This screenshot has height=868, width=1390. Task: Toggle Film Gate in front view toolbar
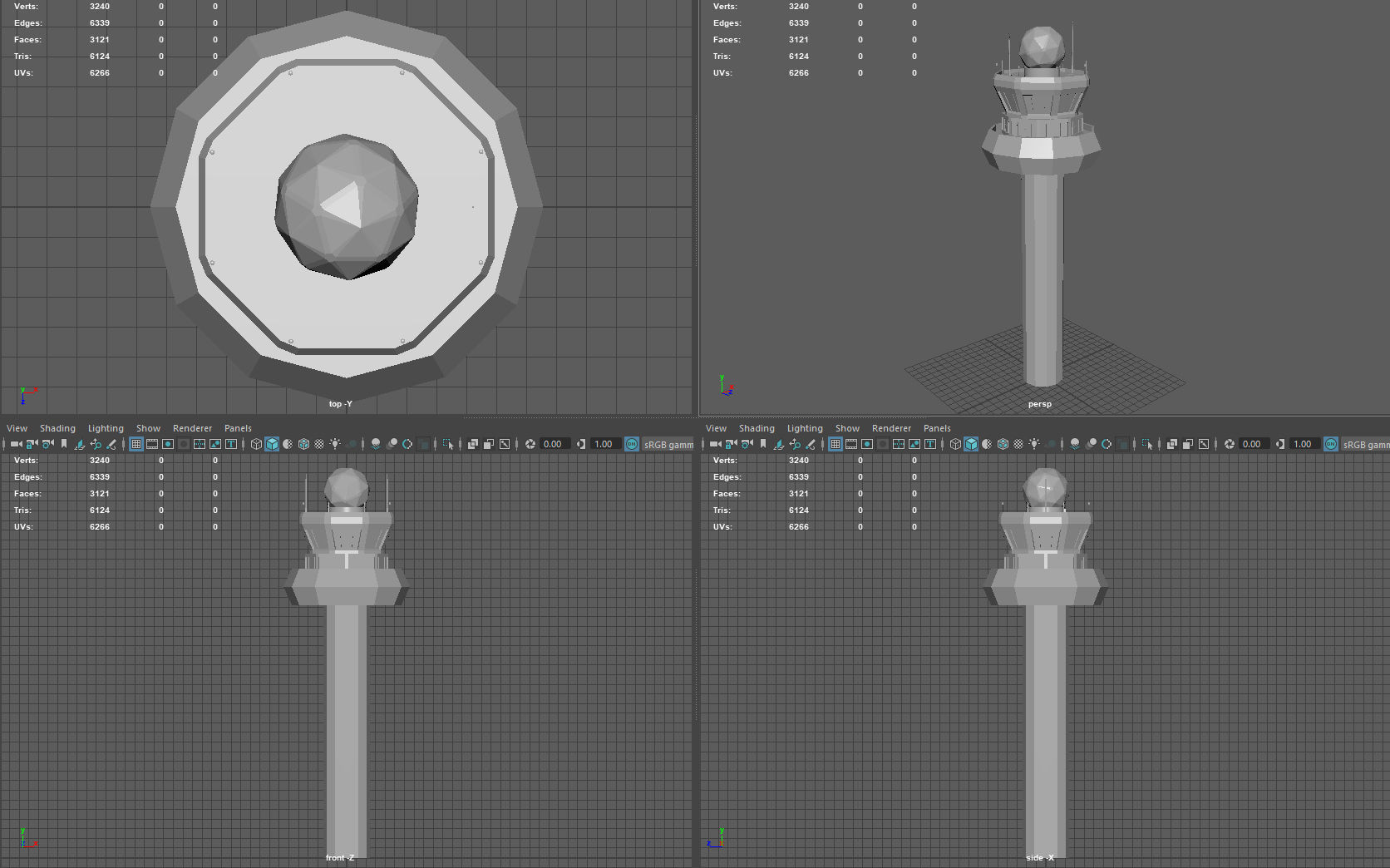(x=152, y=444)
